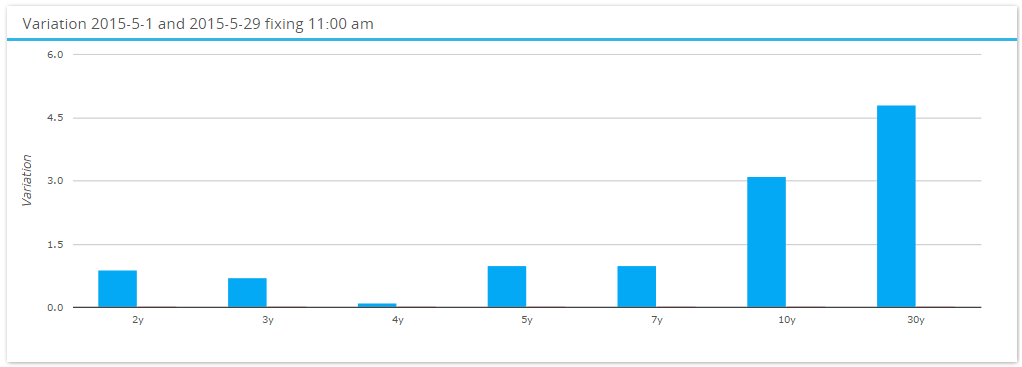
Task: Click the 3y axis label
Action: 267,320
